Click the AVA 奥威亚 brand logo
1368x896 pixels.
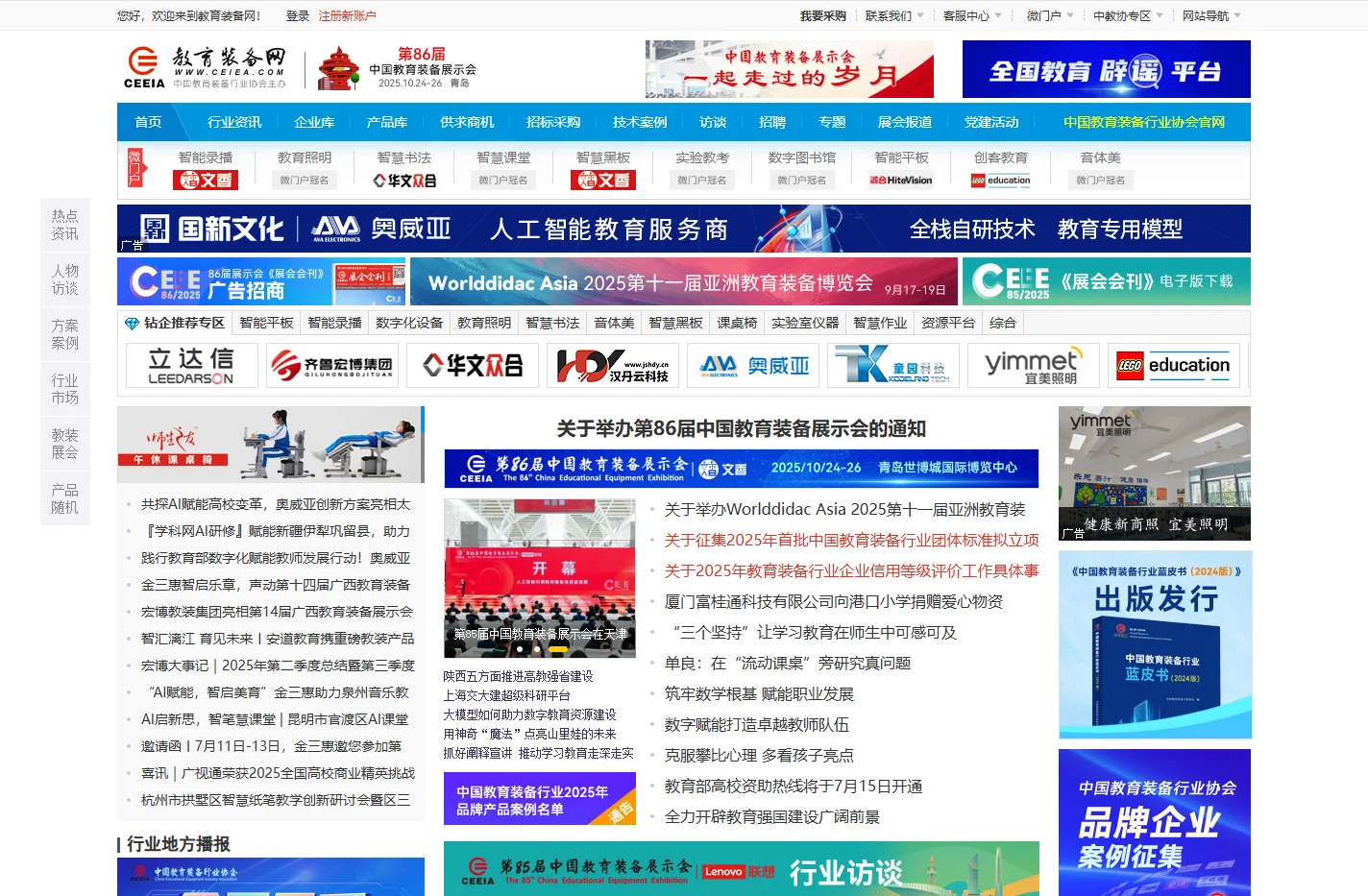[753, 366]
